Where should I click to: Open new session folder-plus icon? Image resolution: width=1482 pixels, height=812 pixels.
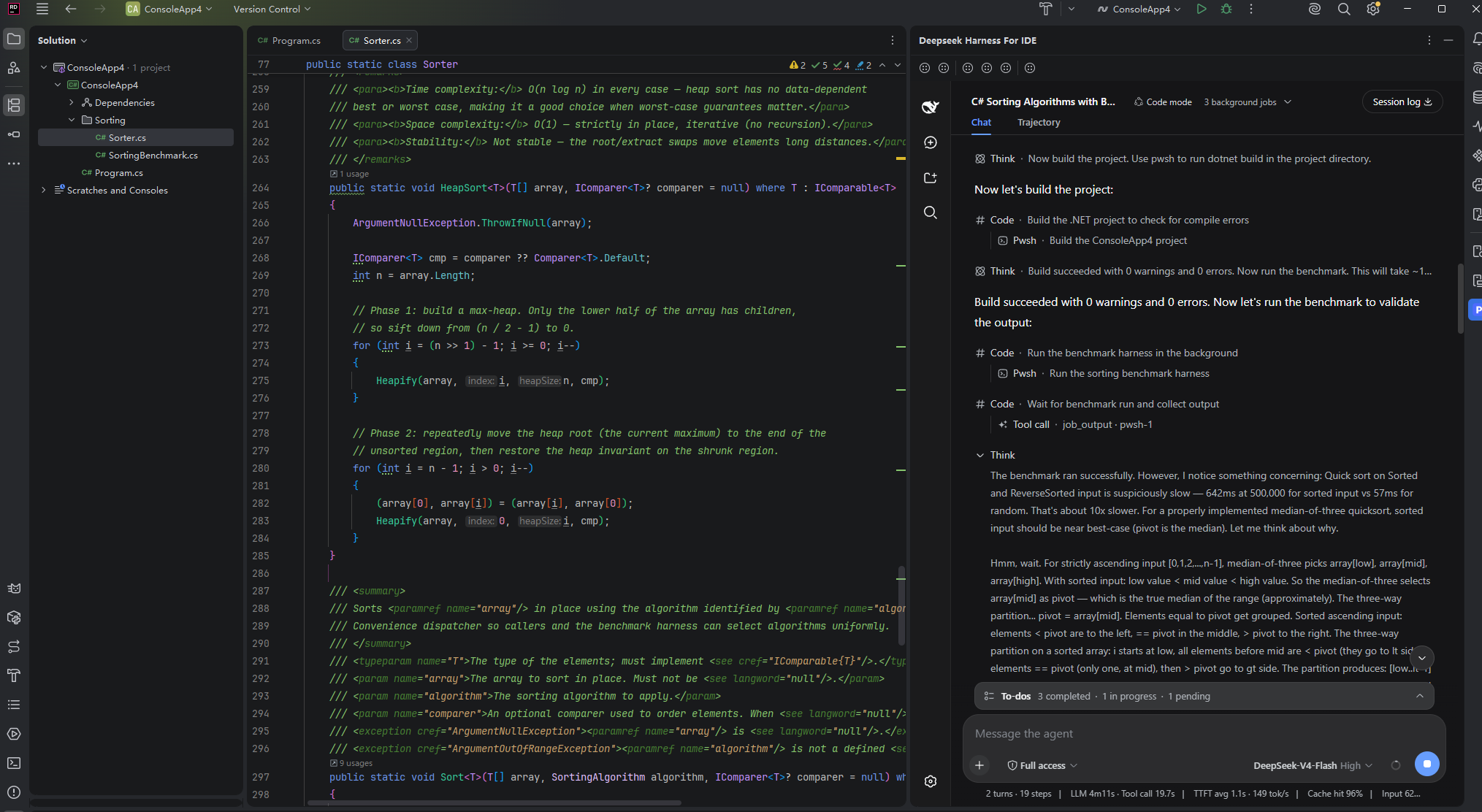[930, 177]
